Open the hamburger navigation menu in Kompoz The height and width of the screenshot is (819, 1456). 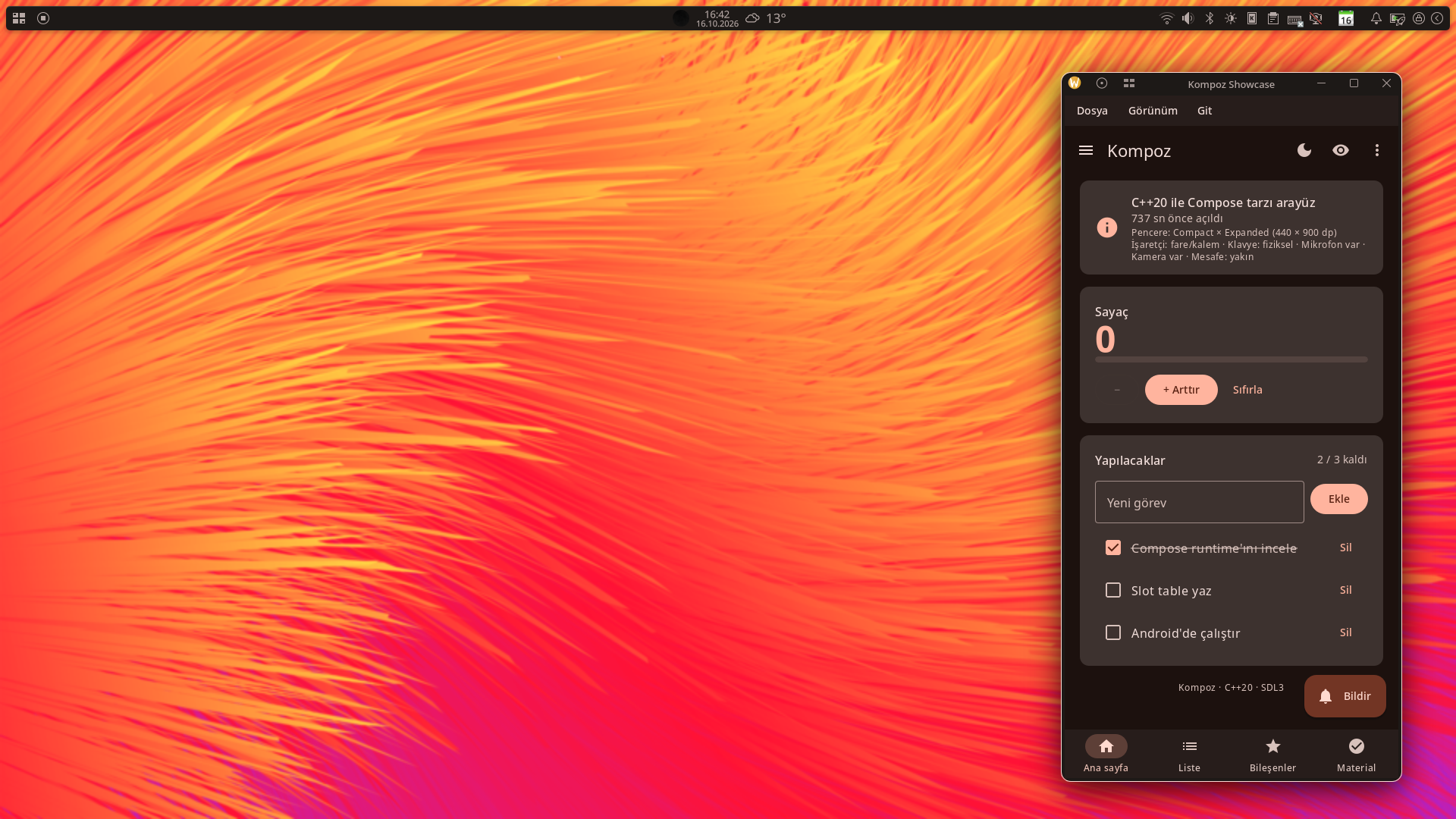pyautogui.click(x=1086, y=150)
